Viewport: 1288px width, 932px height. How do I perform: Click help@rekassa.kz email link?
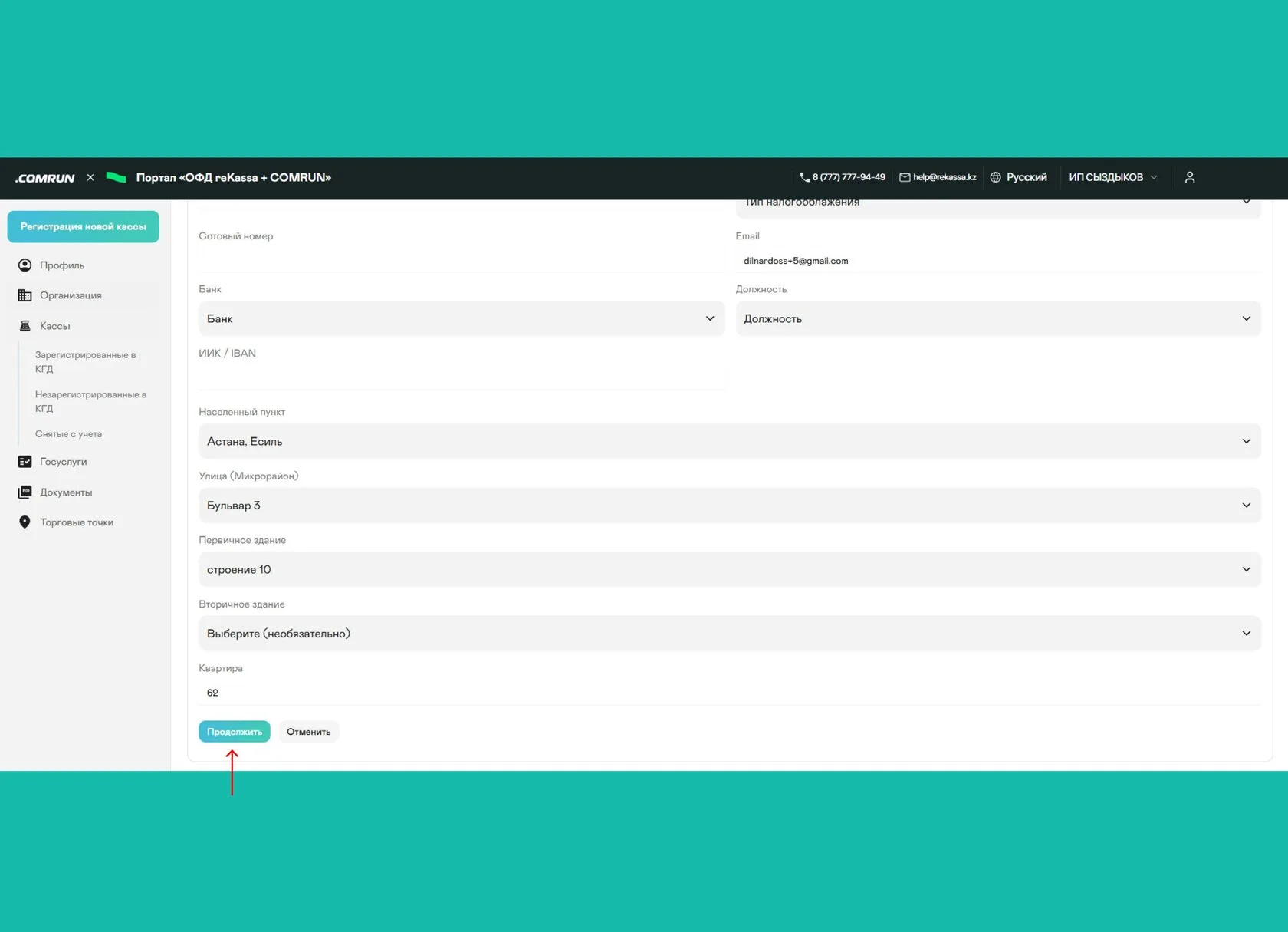[945, 177]
